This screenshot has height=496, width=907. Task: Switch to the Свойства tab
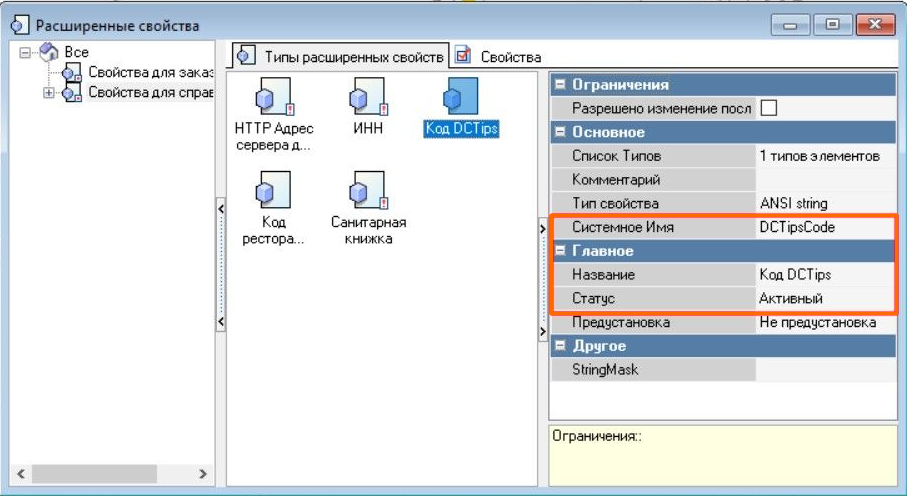click(x=498, y=57)
